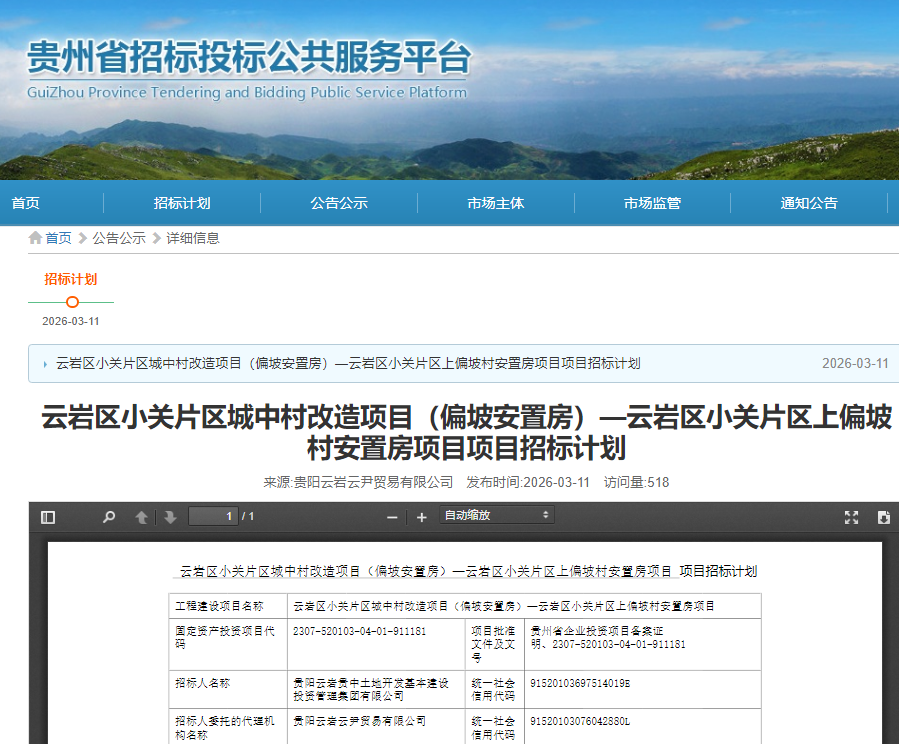Image resolution: width=899 pixels, height=744 pixels.
Task: Go to the next page with down arrow
Action: [168, 517]
